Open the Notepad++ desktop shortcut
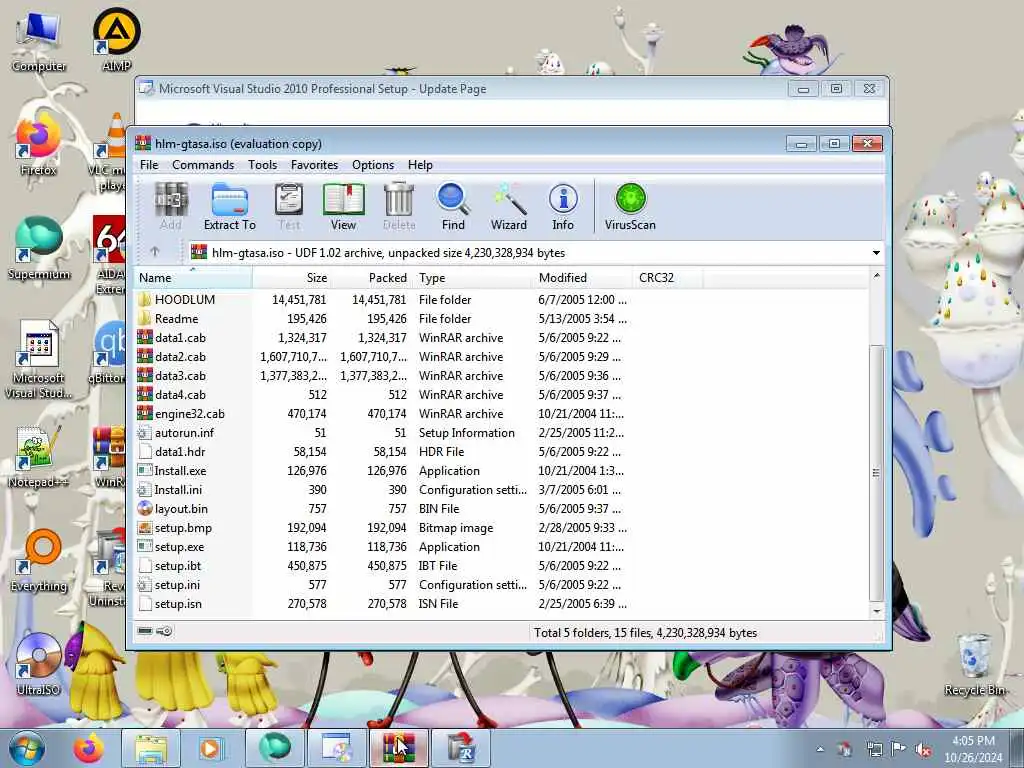The image size is (1024, 768). tap(38, 457)
